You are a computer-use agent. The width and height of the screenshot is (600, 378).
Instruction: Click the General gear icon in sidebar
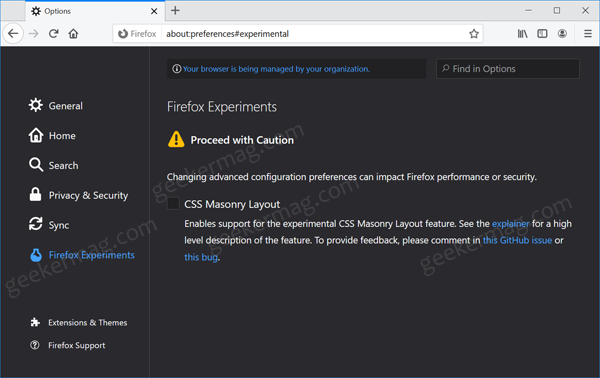[x=36, y=105]
